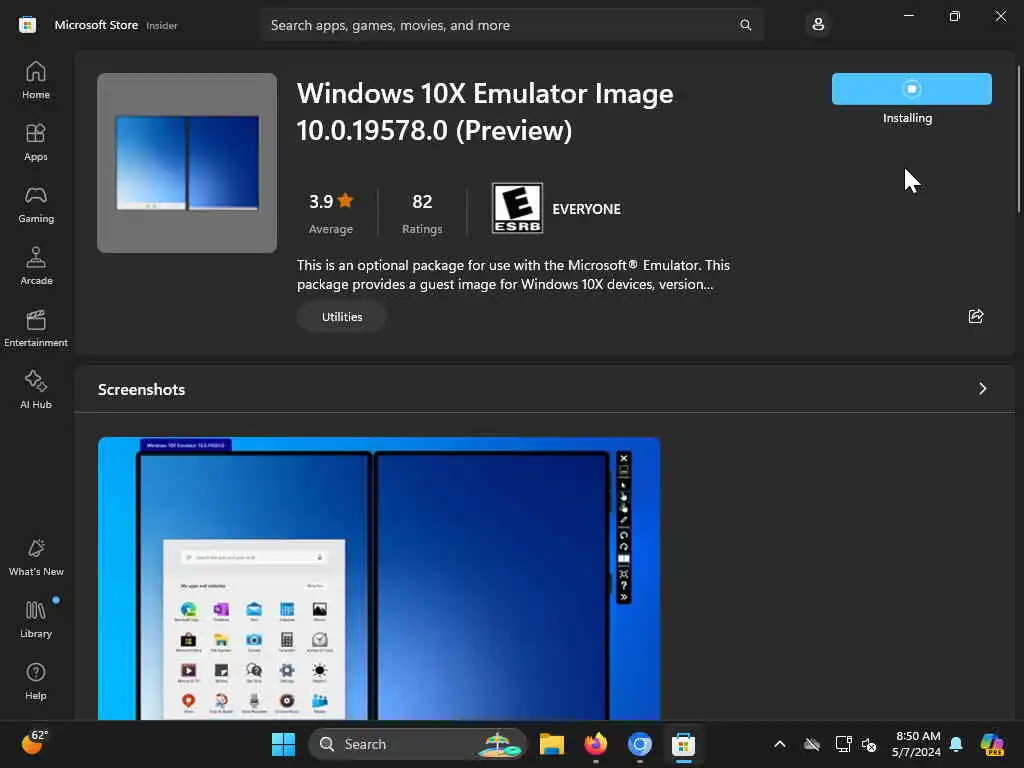1024x768 pixels.
Task: Open the Apps section
Action: [x=36, y=142]
